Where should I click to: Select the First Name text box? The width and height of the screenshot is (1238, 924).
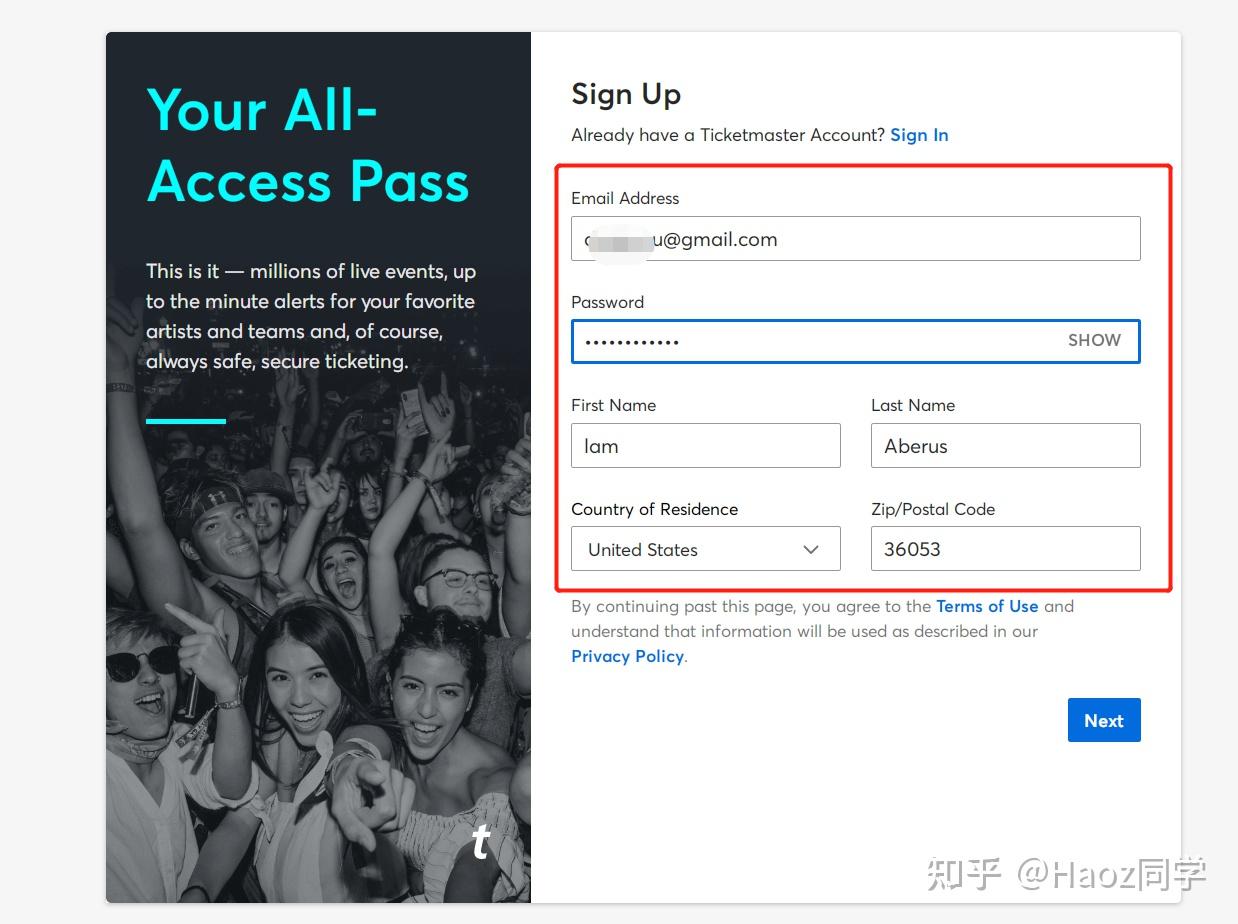[705, 446]
